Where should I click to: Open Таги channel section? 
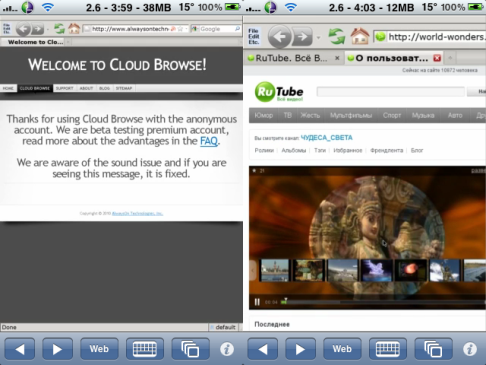click(x=320, y=150)
